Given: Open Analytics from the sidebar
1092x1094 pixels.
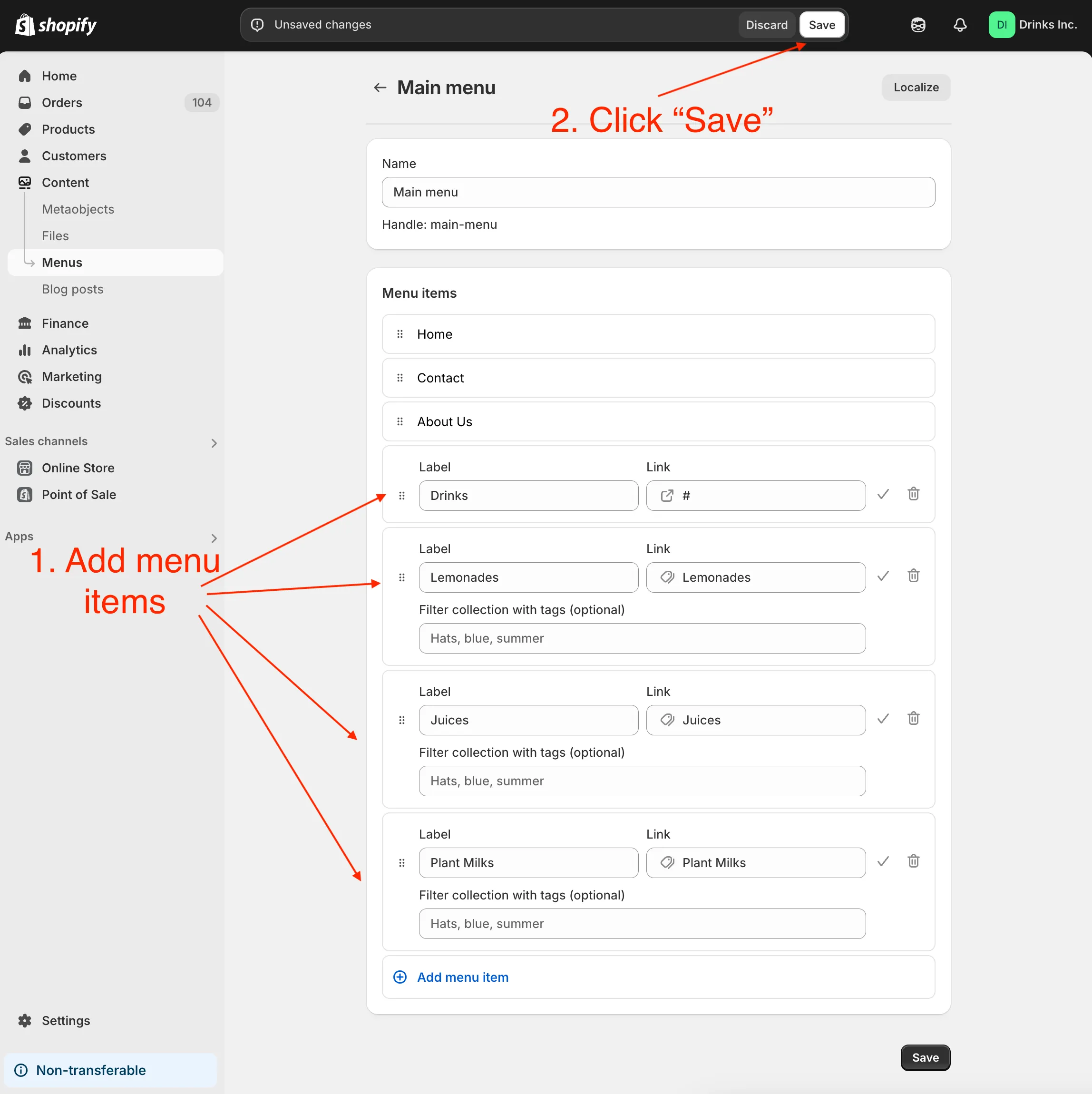Looking at the screenshot, I should pos(69,350).
